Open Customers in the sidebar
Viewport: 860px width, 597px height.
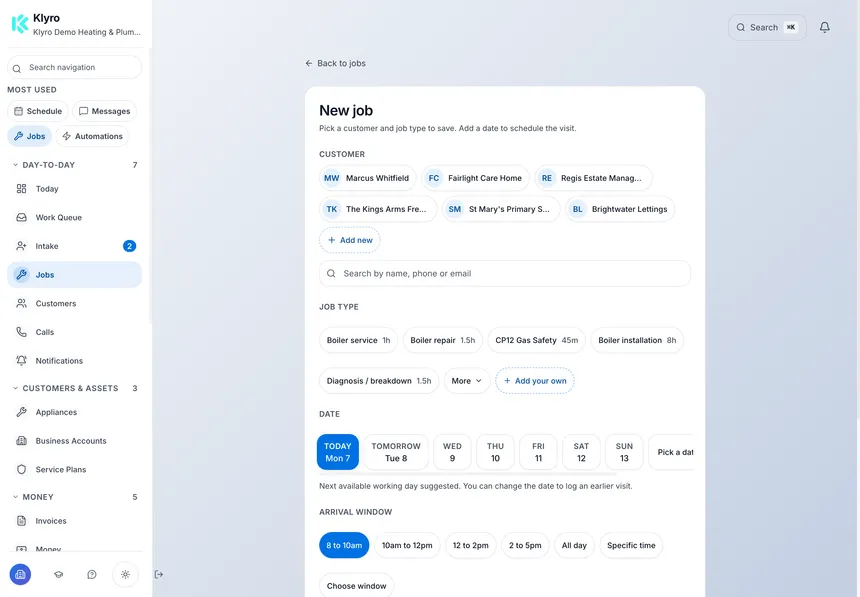click(75, 303)
